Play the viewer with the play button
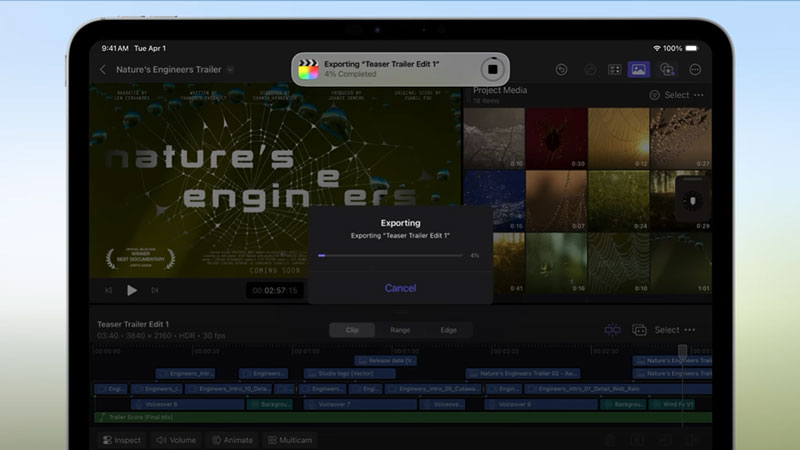Viewport: 800px width, 450px height. pyautogui.click(x=132, y=290)
